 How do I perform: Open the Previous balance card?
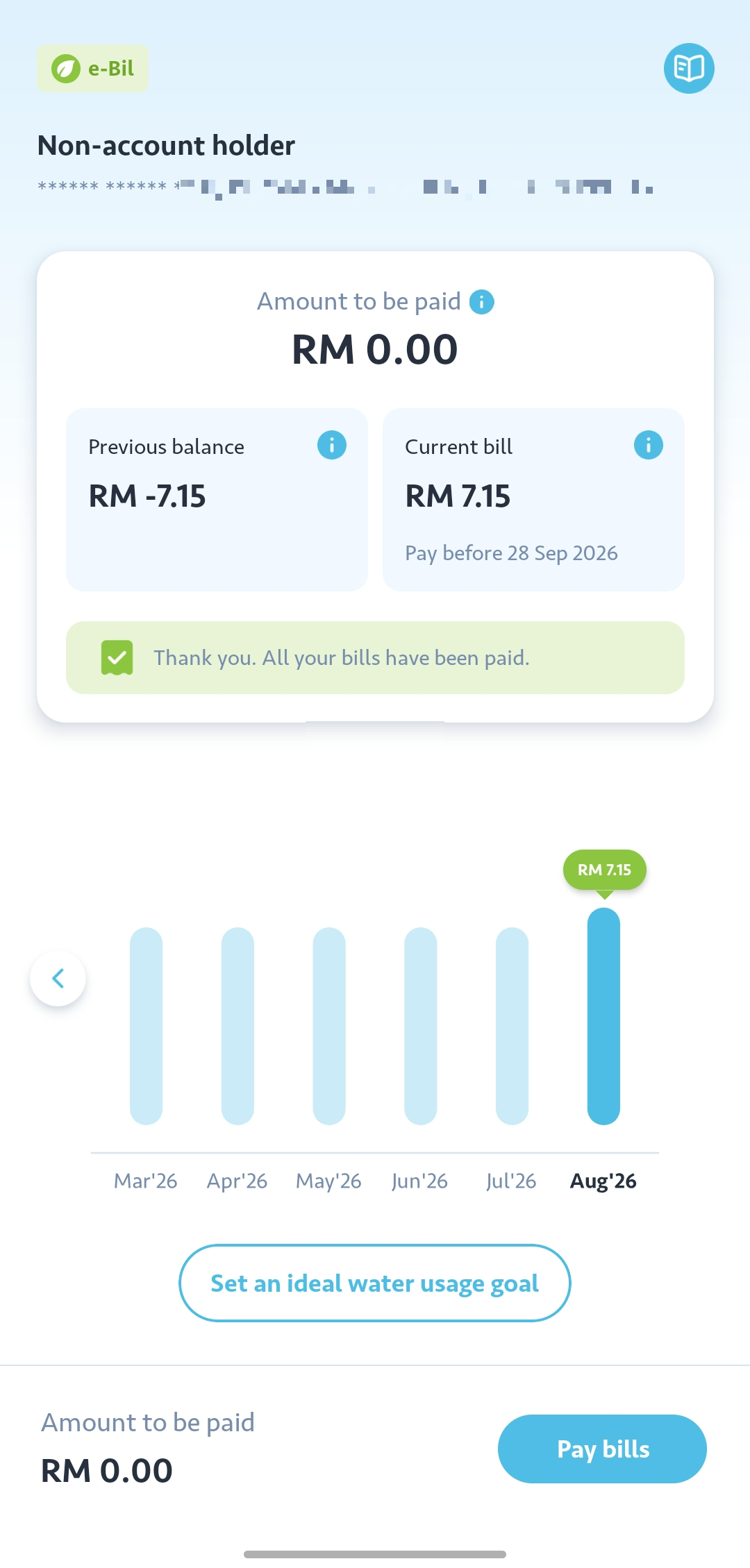[x=217, y=500]
